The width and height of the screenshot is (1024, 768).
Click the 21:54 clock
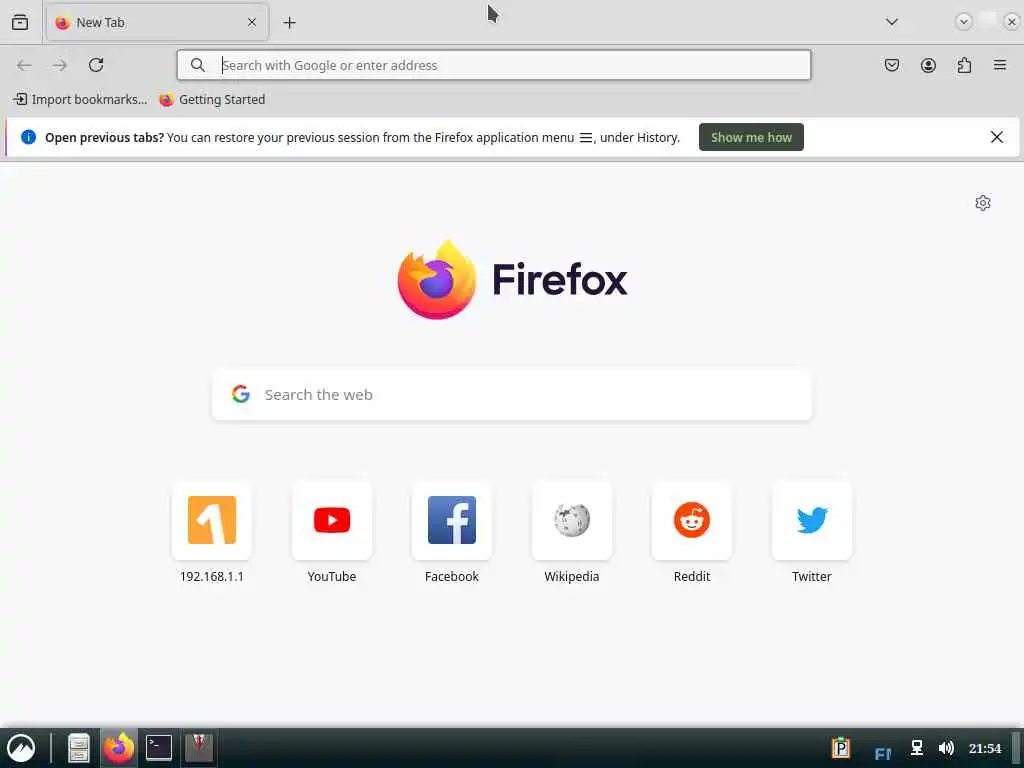[x=985, y=748]
